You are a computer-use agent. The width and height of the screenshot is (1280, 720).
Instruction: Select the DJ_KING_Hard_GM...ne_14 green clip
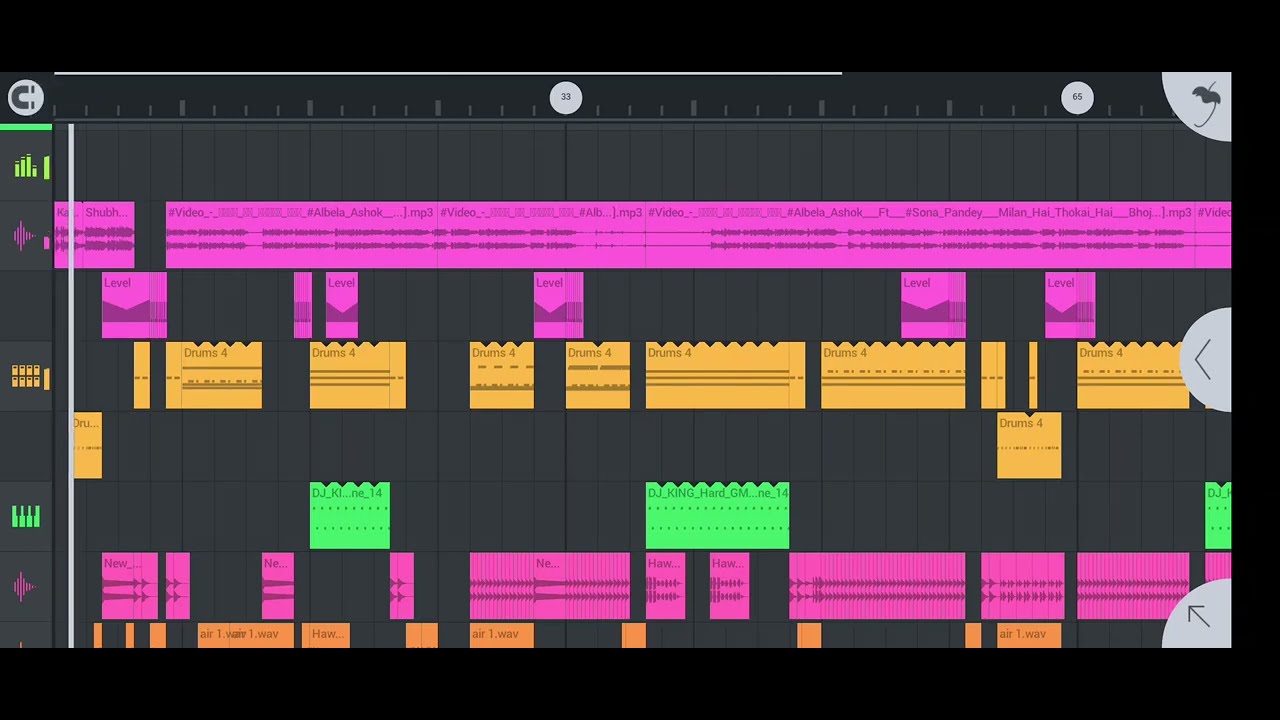717,515
